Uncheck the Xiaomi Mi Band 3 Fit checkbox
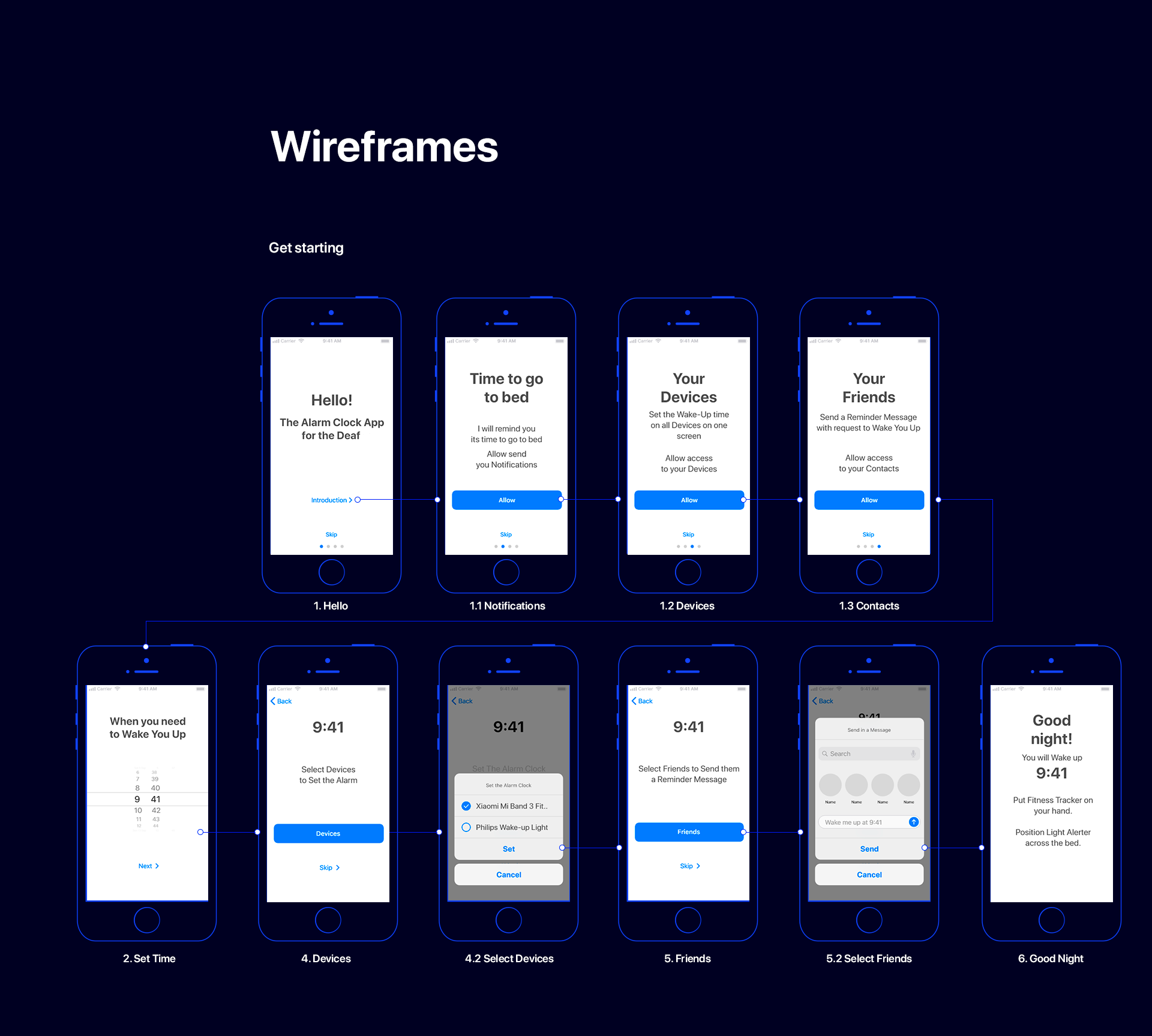 466,806
